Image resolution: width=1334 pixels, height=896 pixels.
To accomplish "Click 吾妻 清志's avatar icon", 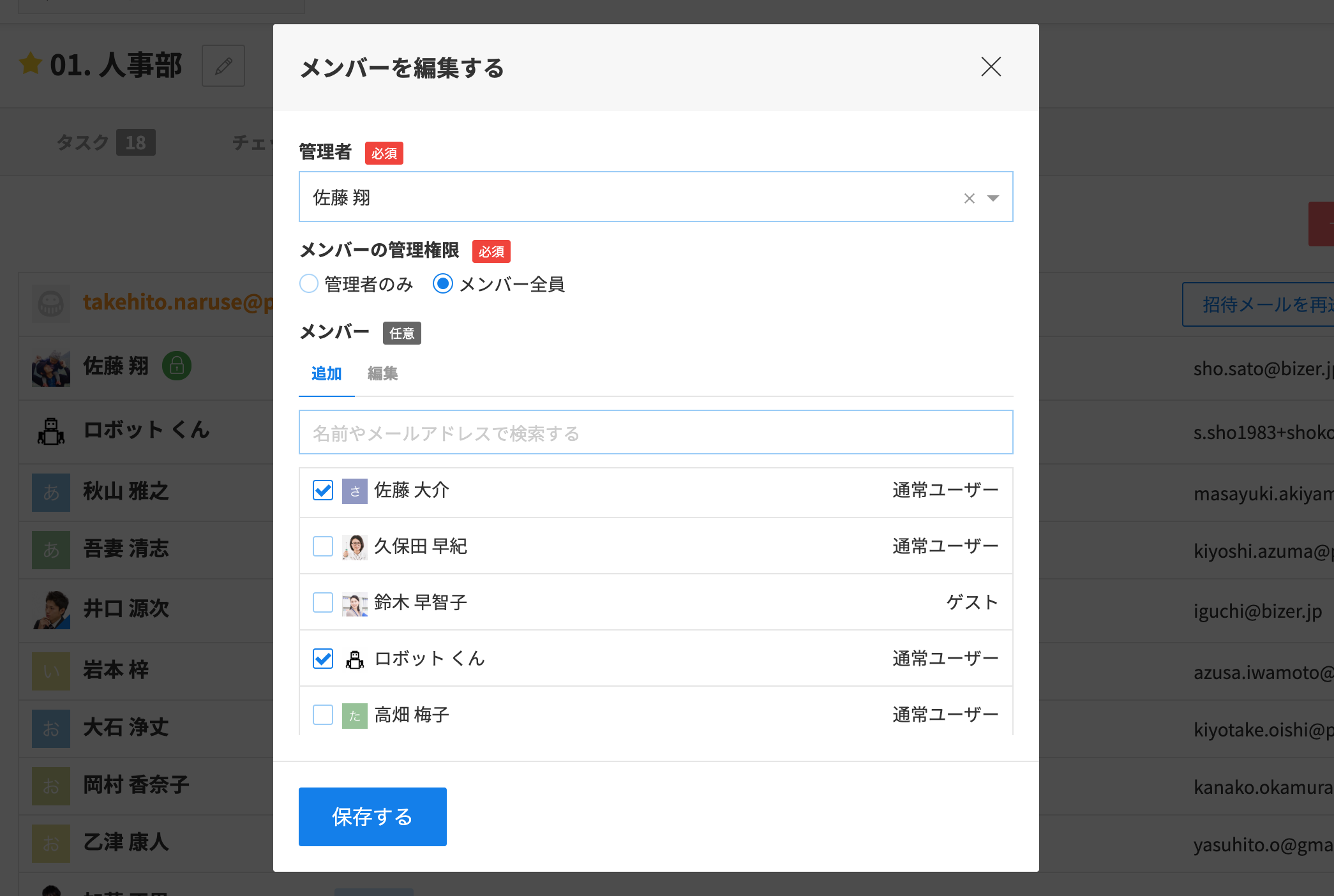I will (51, 549).
